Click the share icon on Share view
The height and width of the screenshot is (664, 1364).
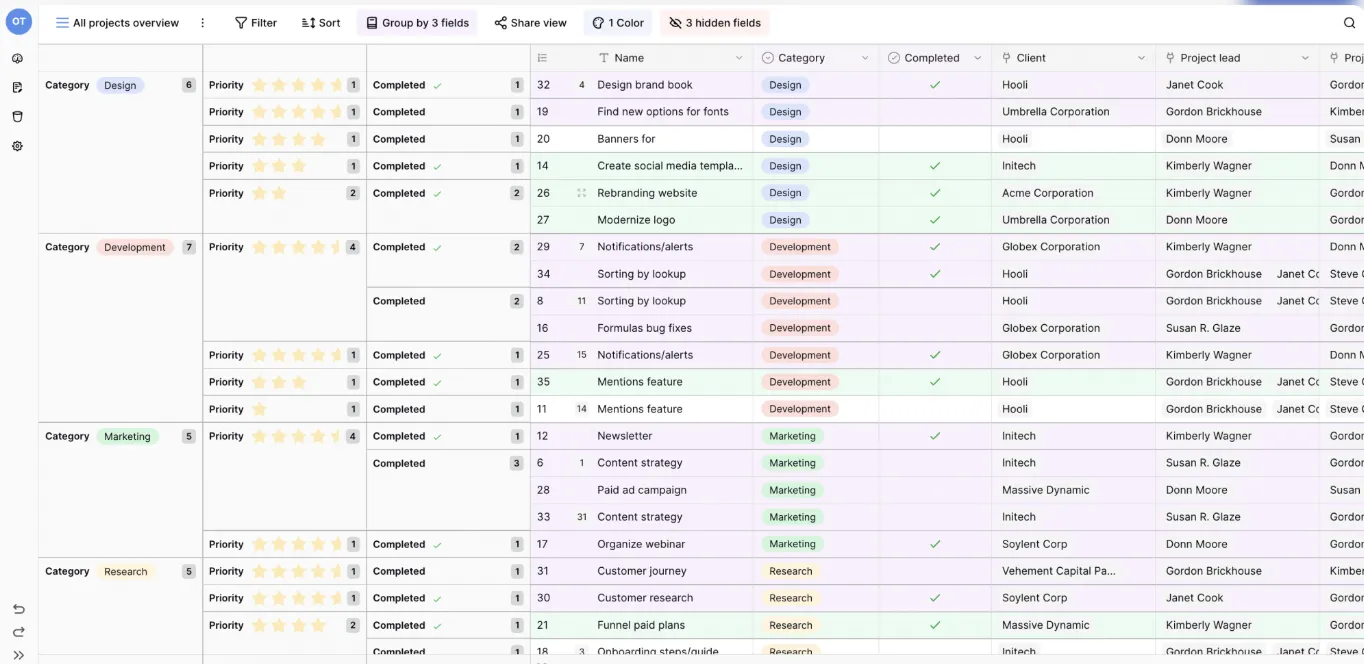tap(500, 23)
